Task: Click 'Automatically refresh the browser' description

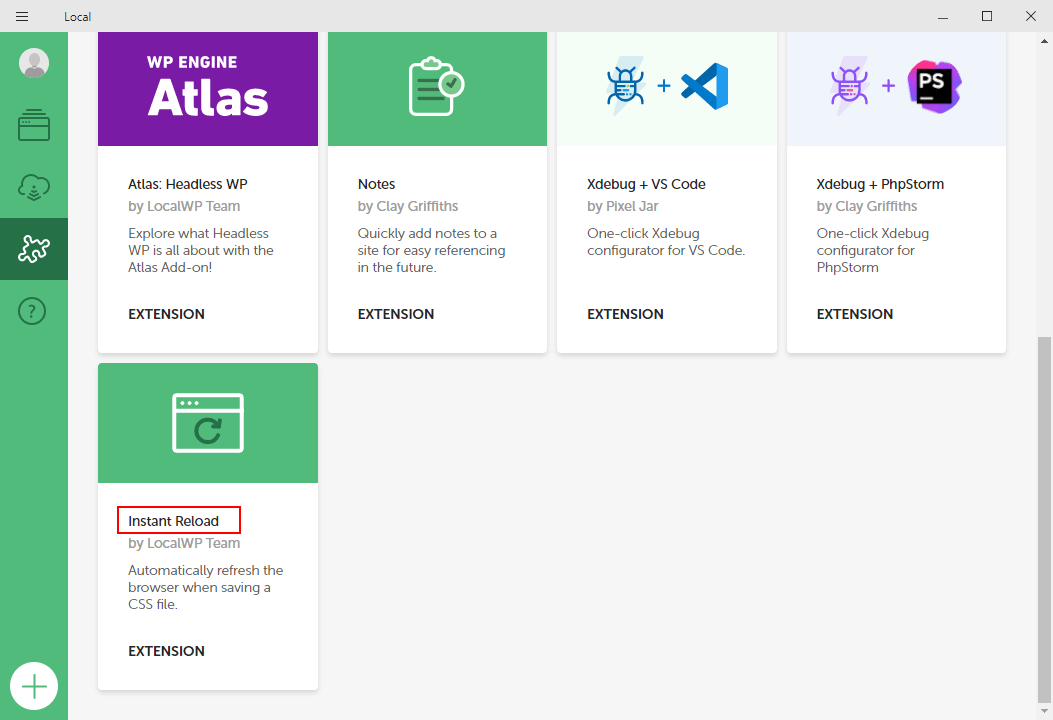Action: (205, 587)
